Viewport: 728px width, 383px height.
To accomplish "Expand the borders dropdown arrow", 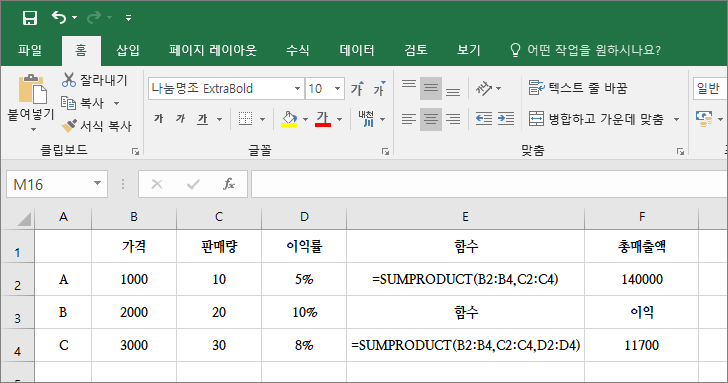I will (x=262, y=120).
